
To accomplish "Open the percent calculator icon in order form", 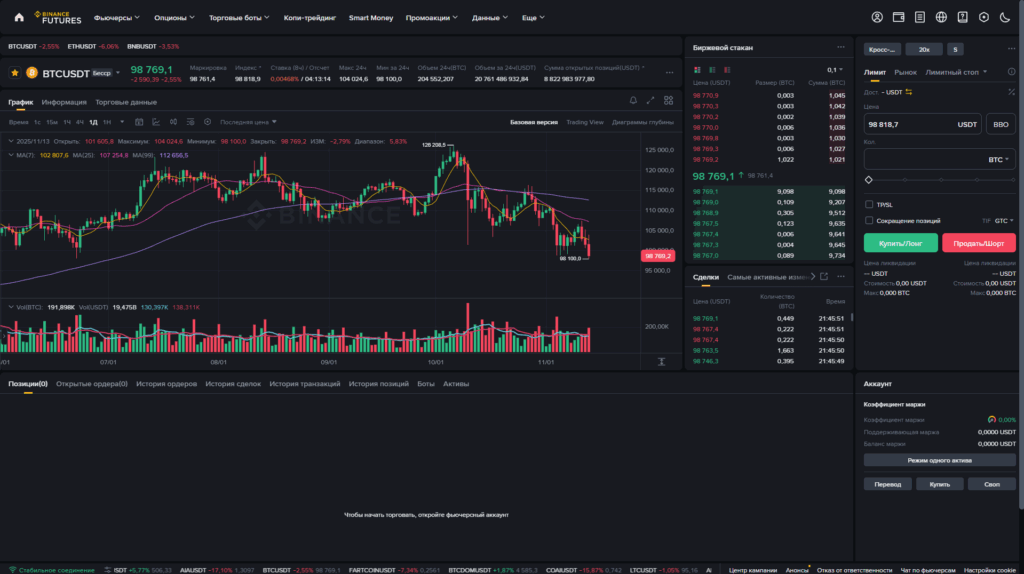I will point(1012,92).
